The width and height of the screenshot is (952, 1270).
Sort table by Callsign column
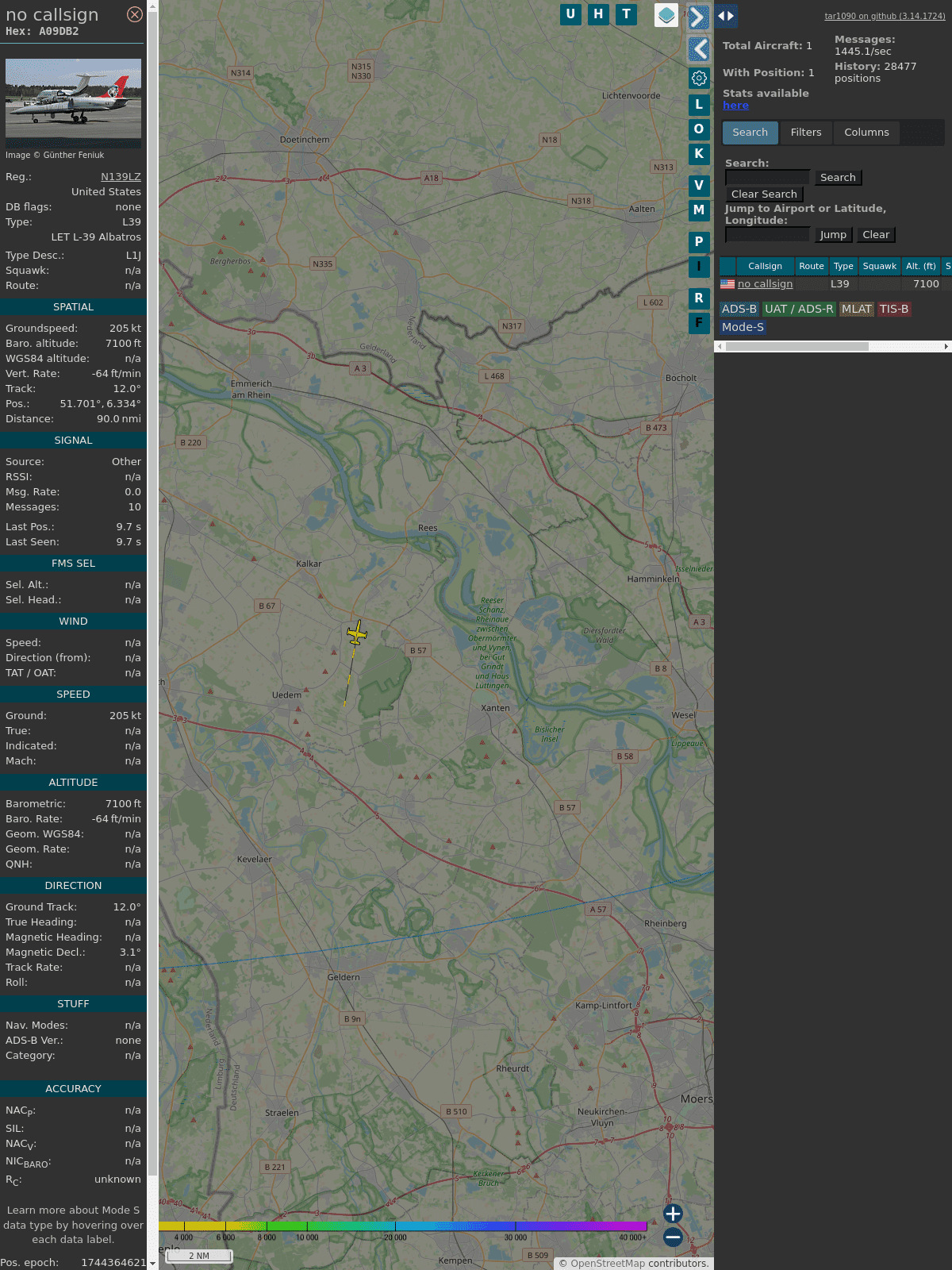(765, 266)
